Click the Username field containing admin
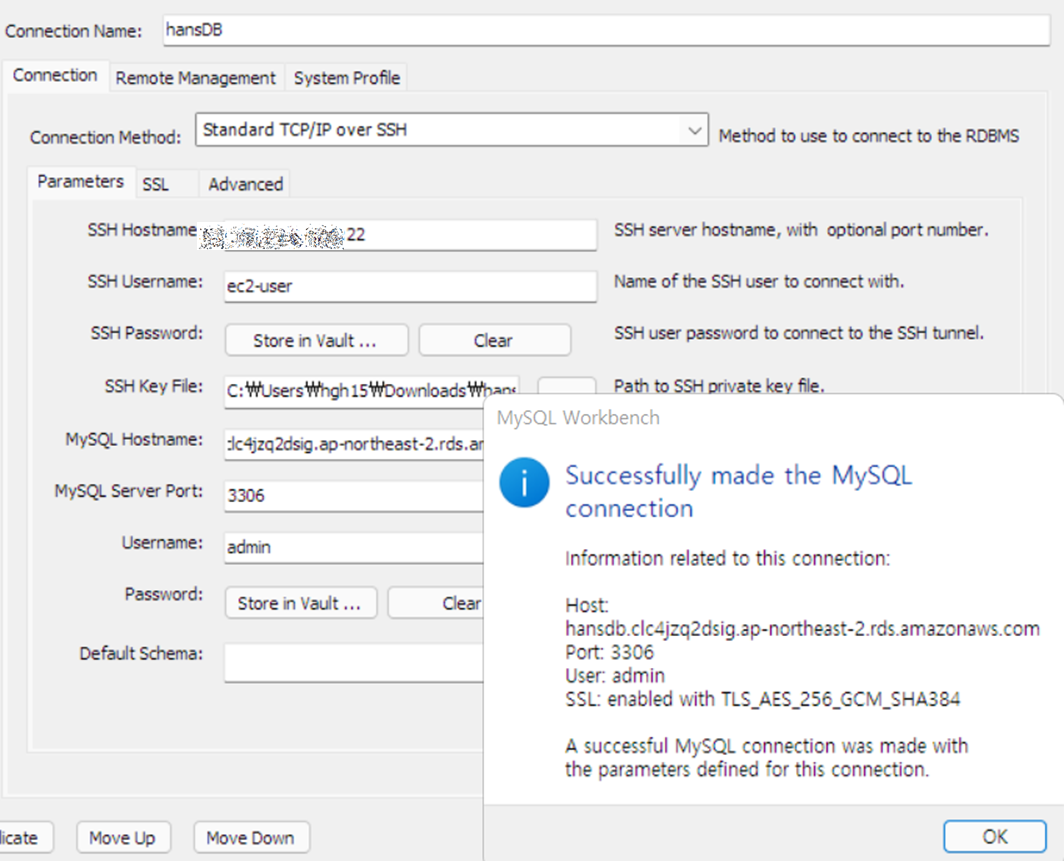The width and height of the screenshot is (1064, 861). [354, 547]
